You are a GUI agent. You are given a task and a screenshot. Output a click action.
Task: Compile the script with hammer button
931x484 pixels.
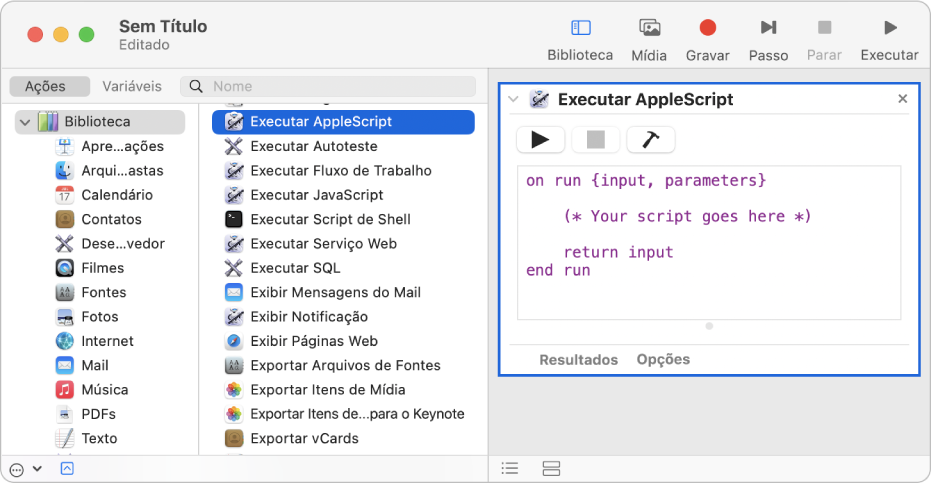coord(651,140)
